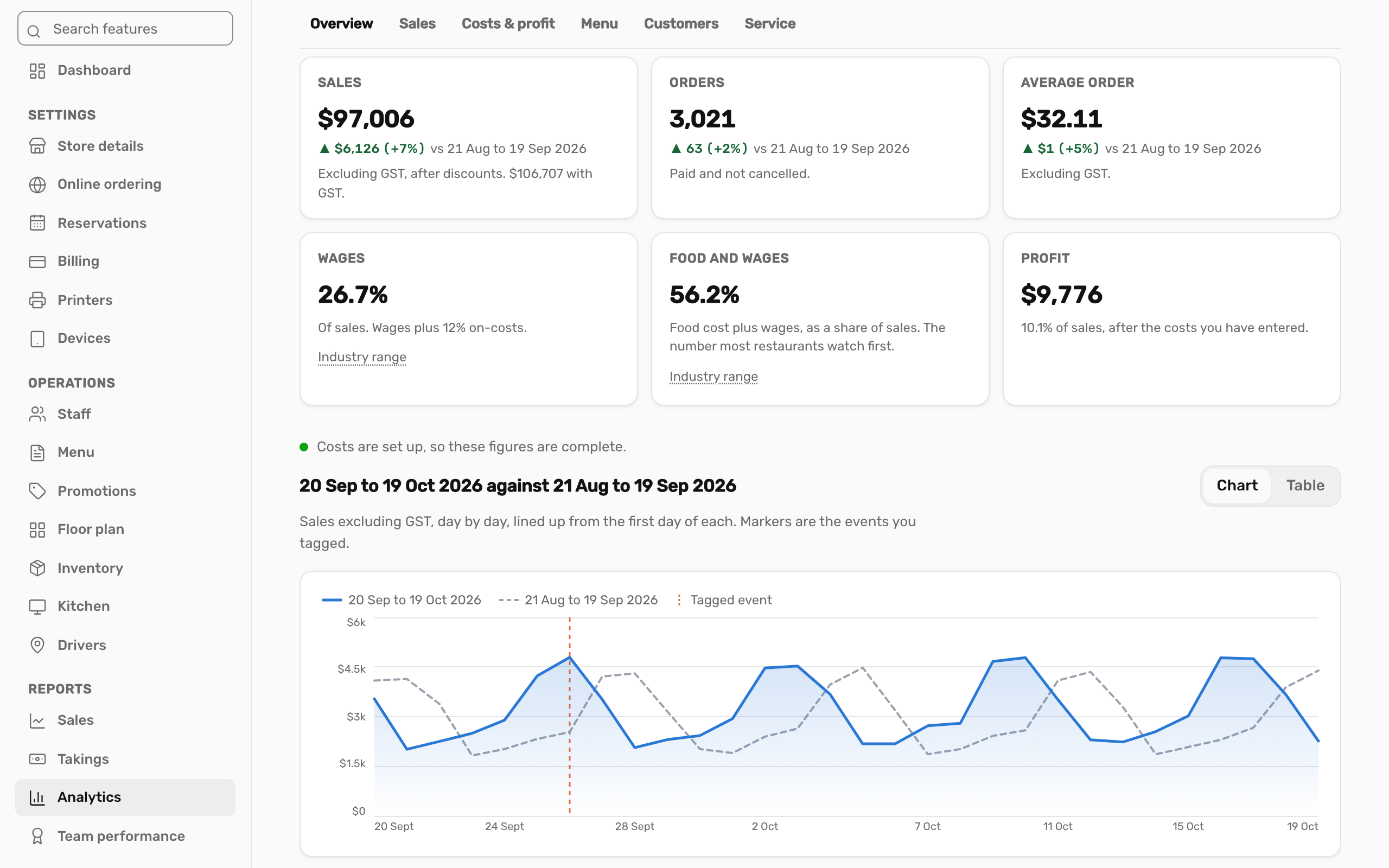
Task: Click Industry range link under Wages
Action: click(x=362, y=357)
